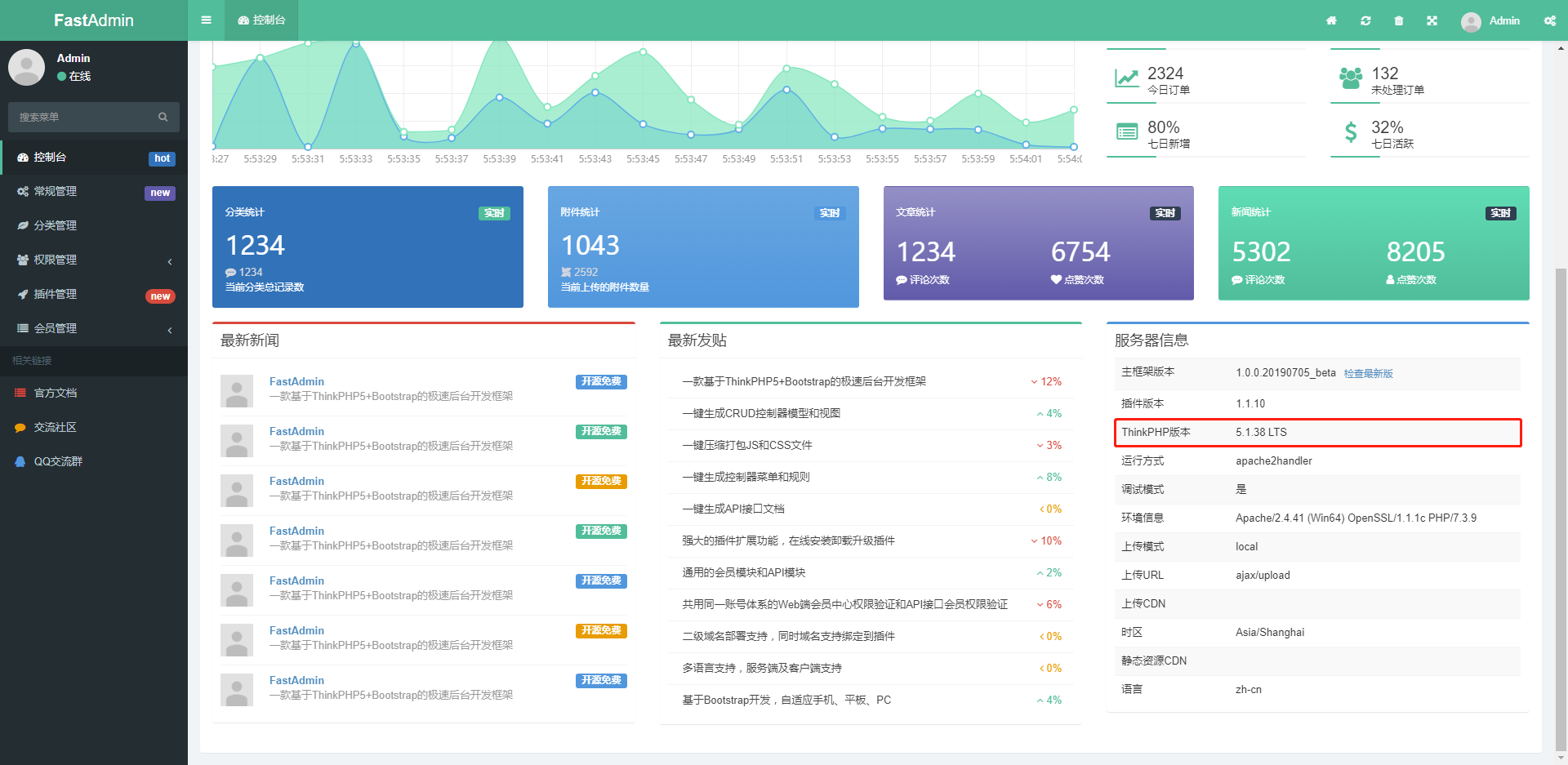Open 官方文档 link in sidebar
This screenshot has height=765, width=1568.
(x=94, y=393)
